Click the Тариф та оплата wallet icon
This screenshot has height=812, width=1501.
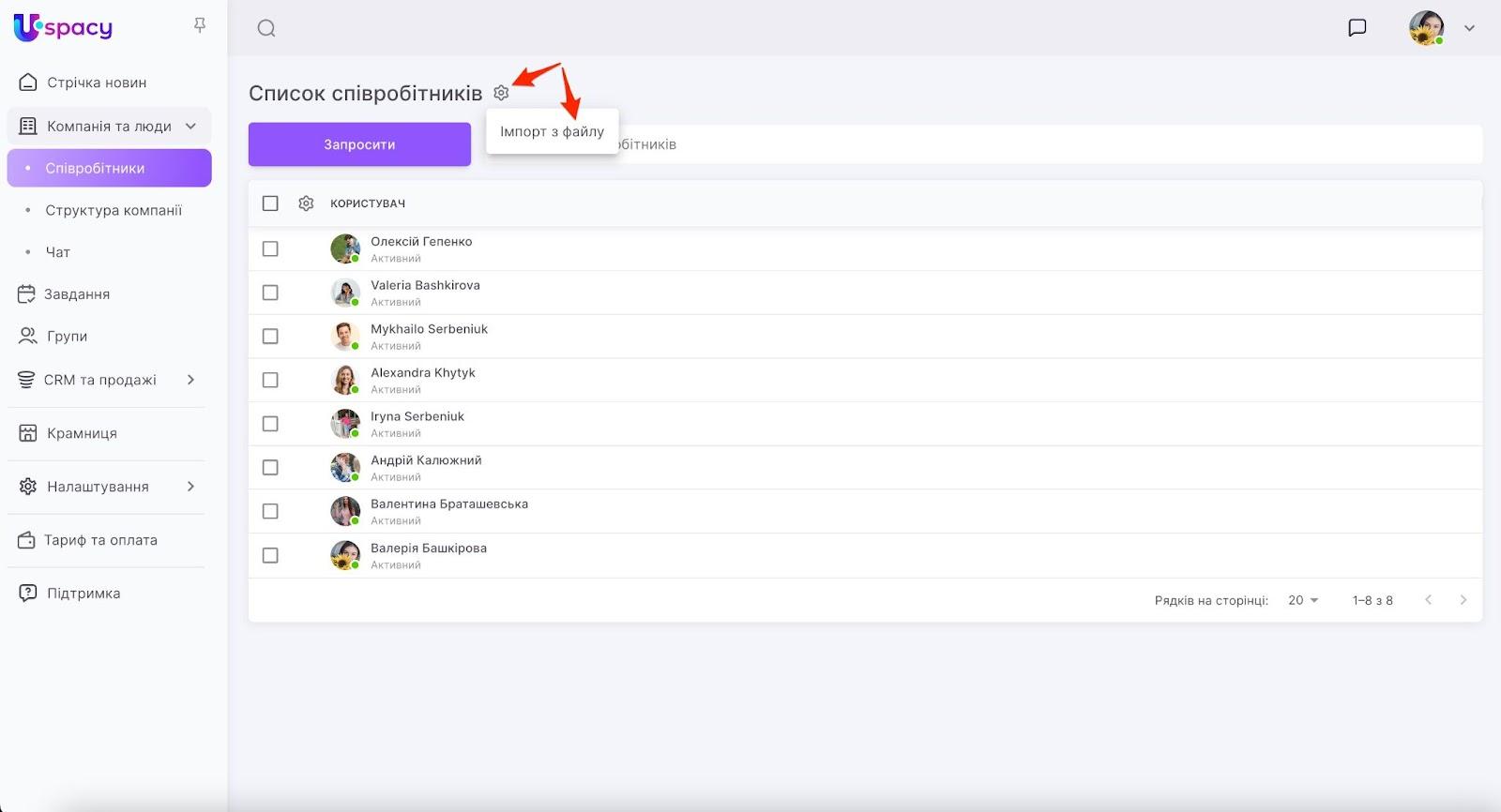click(26, 540)
